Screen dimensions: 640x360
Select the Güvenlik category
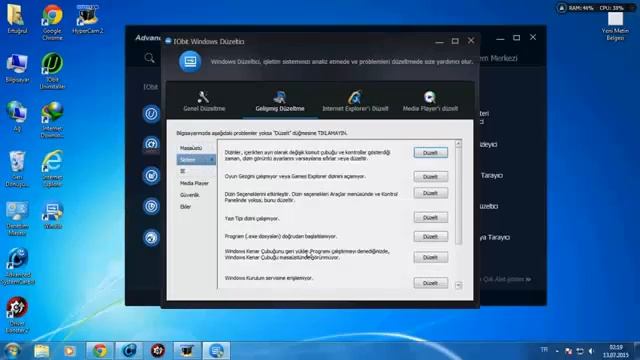[190, 195]
